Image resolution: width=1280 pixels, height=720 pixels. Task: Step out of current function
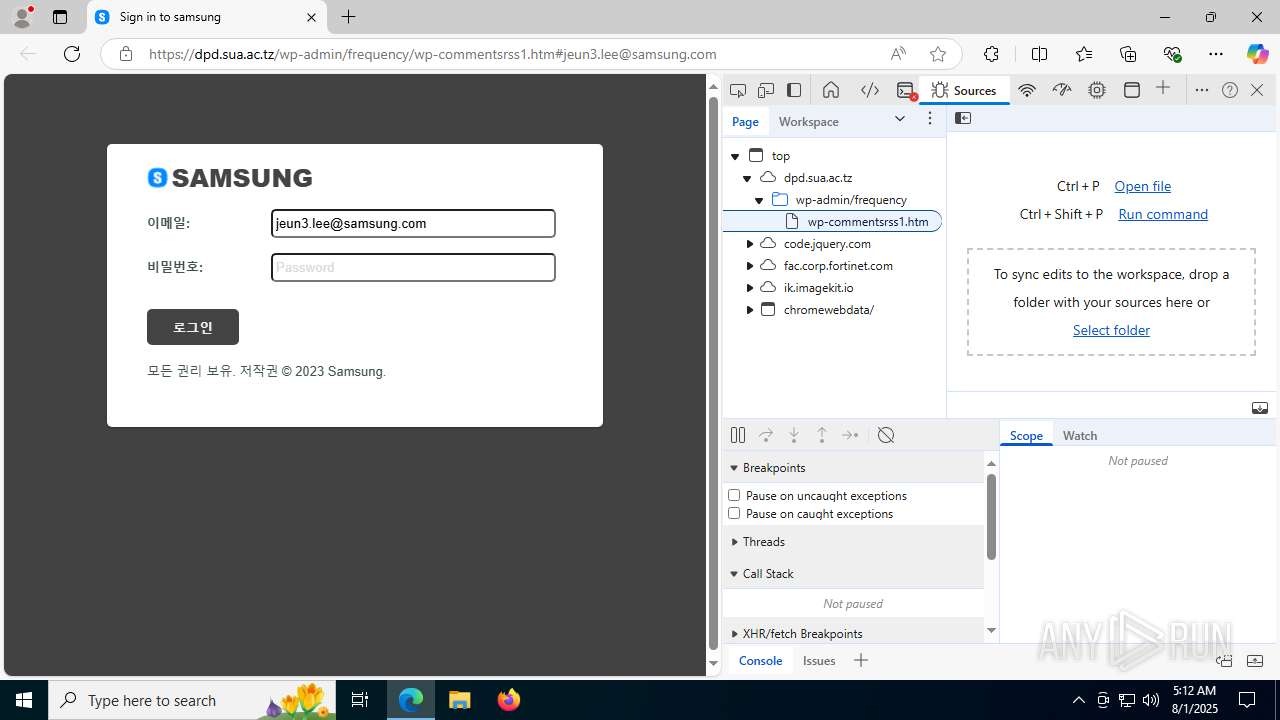[x=822, y=435]
